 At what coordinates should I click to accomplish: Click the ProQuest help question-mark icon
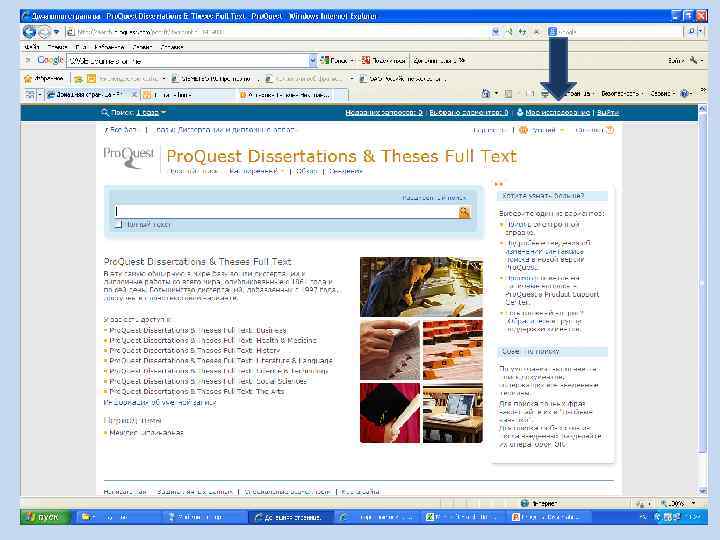pyautogui.click(x=610, y=130)
